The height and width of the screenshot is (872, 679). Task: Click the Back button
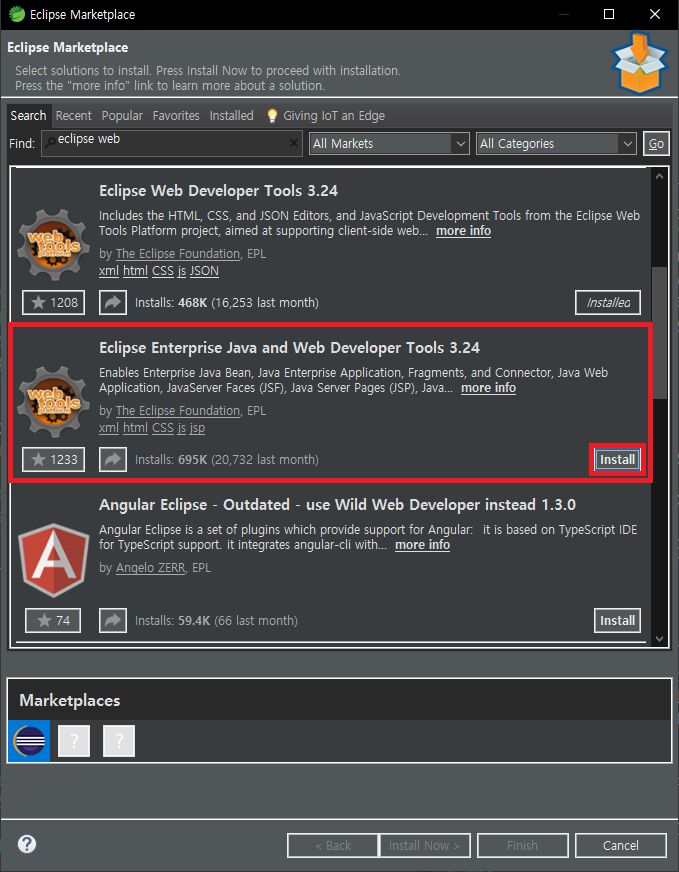pyautogui.click(x=333, y=845)
